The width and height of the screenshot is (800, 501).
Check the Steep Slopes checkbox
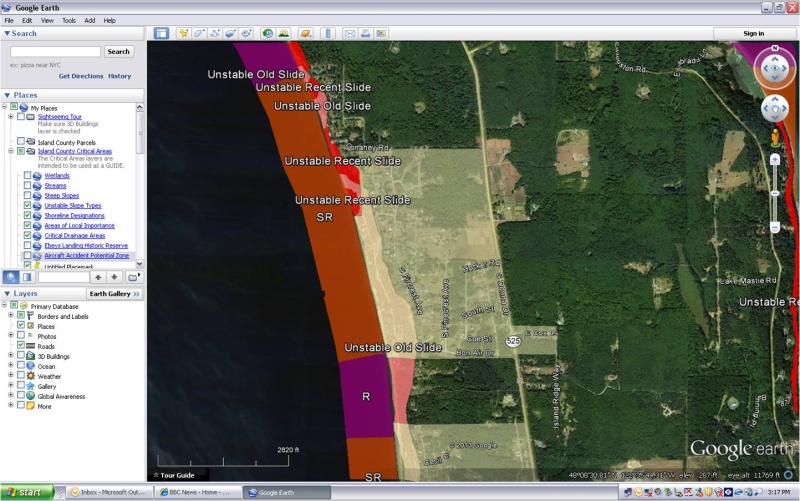pos(28,195)
